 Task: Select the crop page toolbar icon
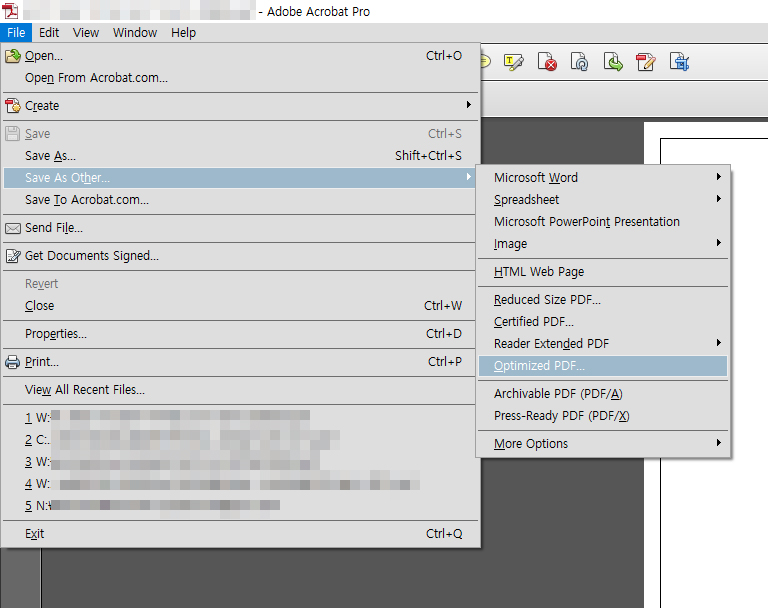679,62
